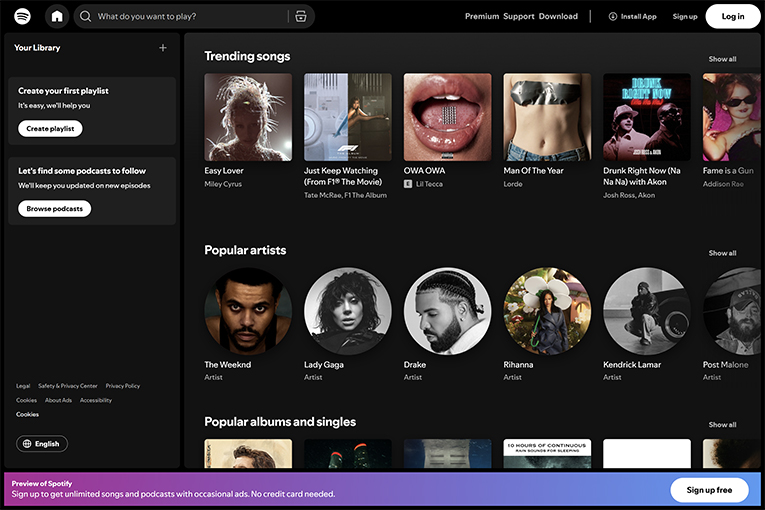The image size is (765, 510).
Task: Open Kendrick Lamar's artist photo
Action: pyautogui.click(x=647, y=311)
